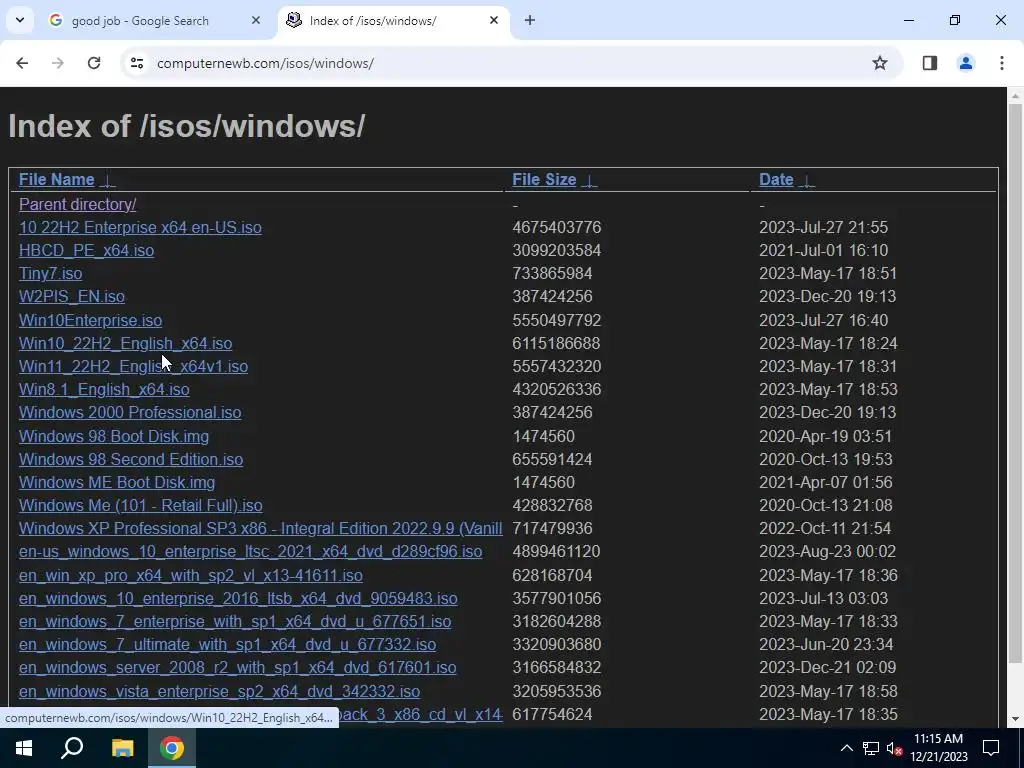
Task: Select the 'Index of /isos/windows/' tab
Action: (394, 20)
